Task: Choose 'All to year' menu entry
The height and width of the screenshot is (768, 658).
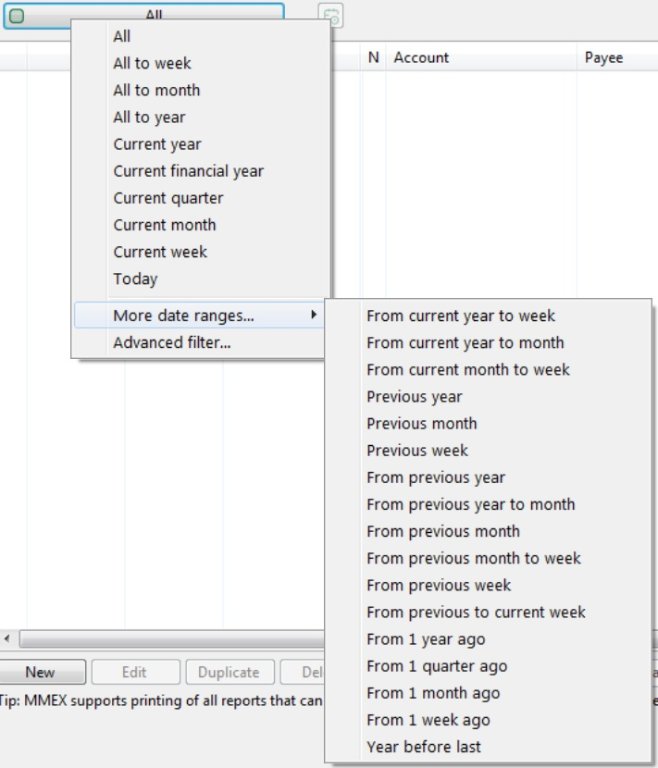Action: 201,117
